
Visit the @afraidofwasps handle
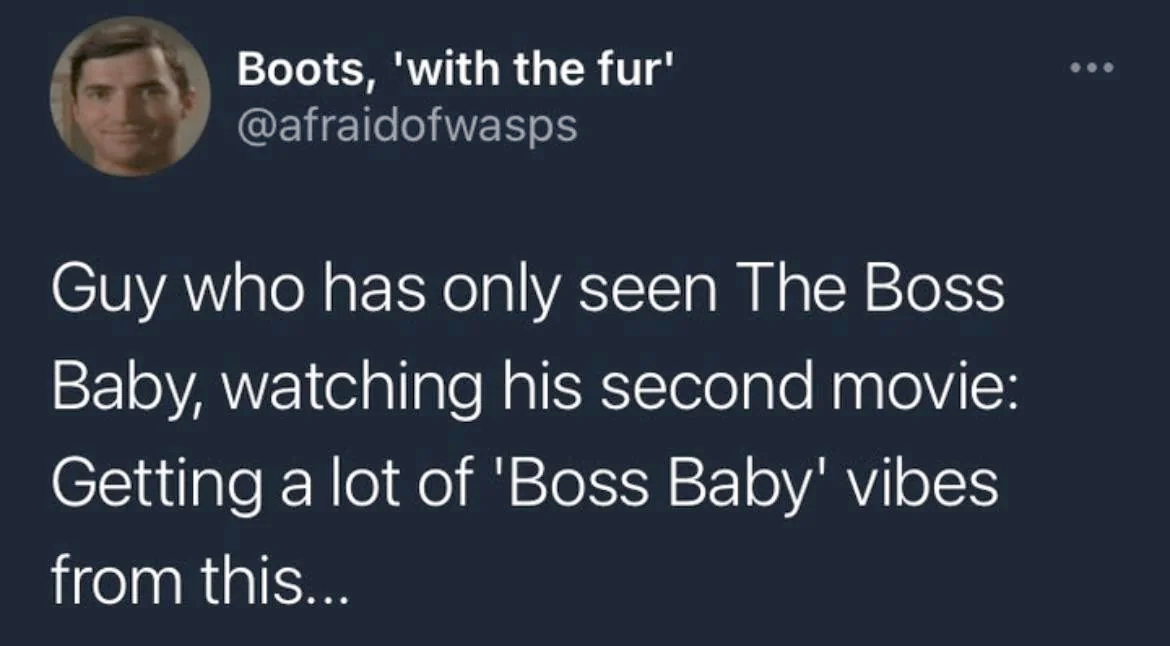coord(407,125)
